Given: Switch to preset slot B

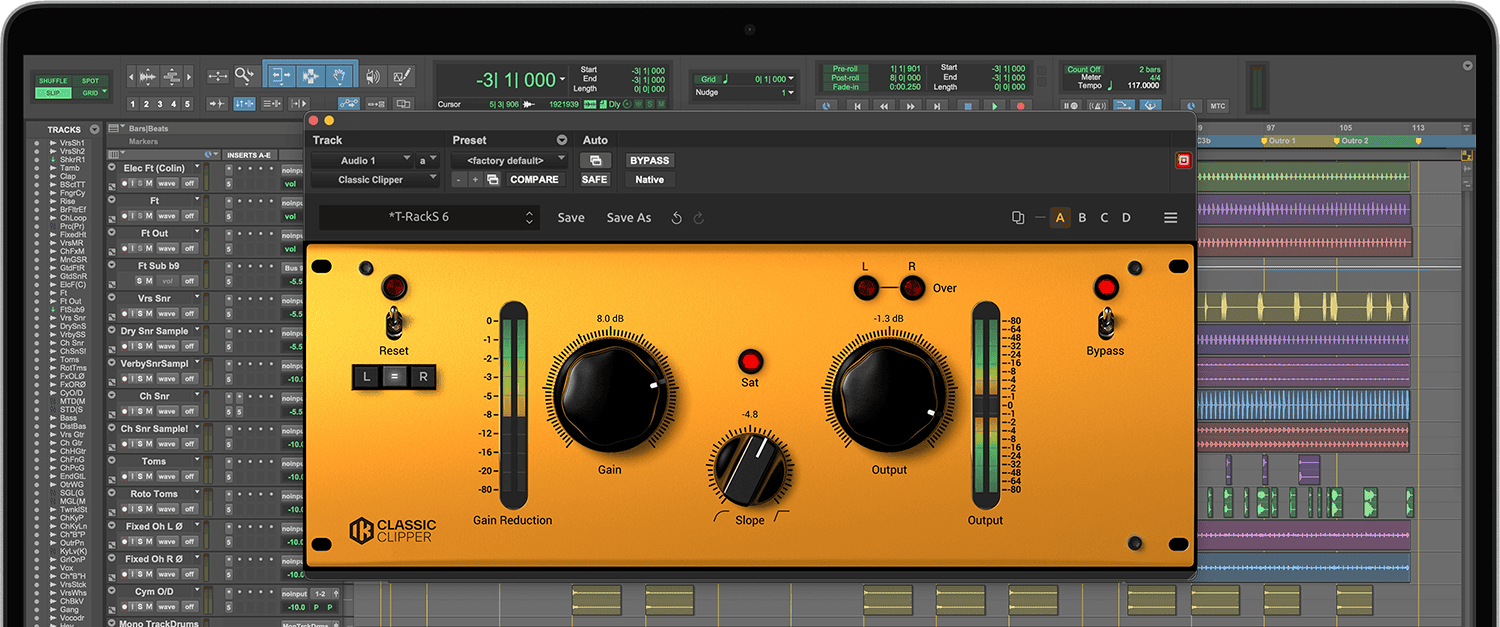Looking at the screenshot, I should (x=1082, y=218).
